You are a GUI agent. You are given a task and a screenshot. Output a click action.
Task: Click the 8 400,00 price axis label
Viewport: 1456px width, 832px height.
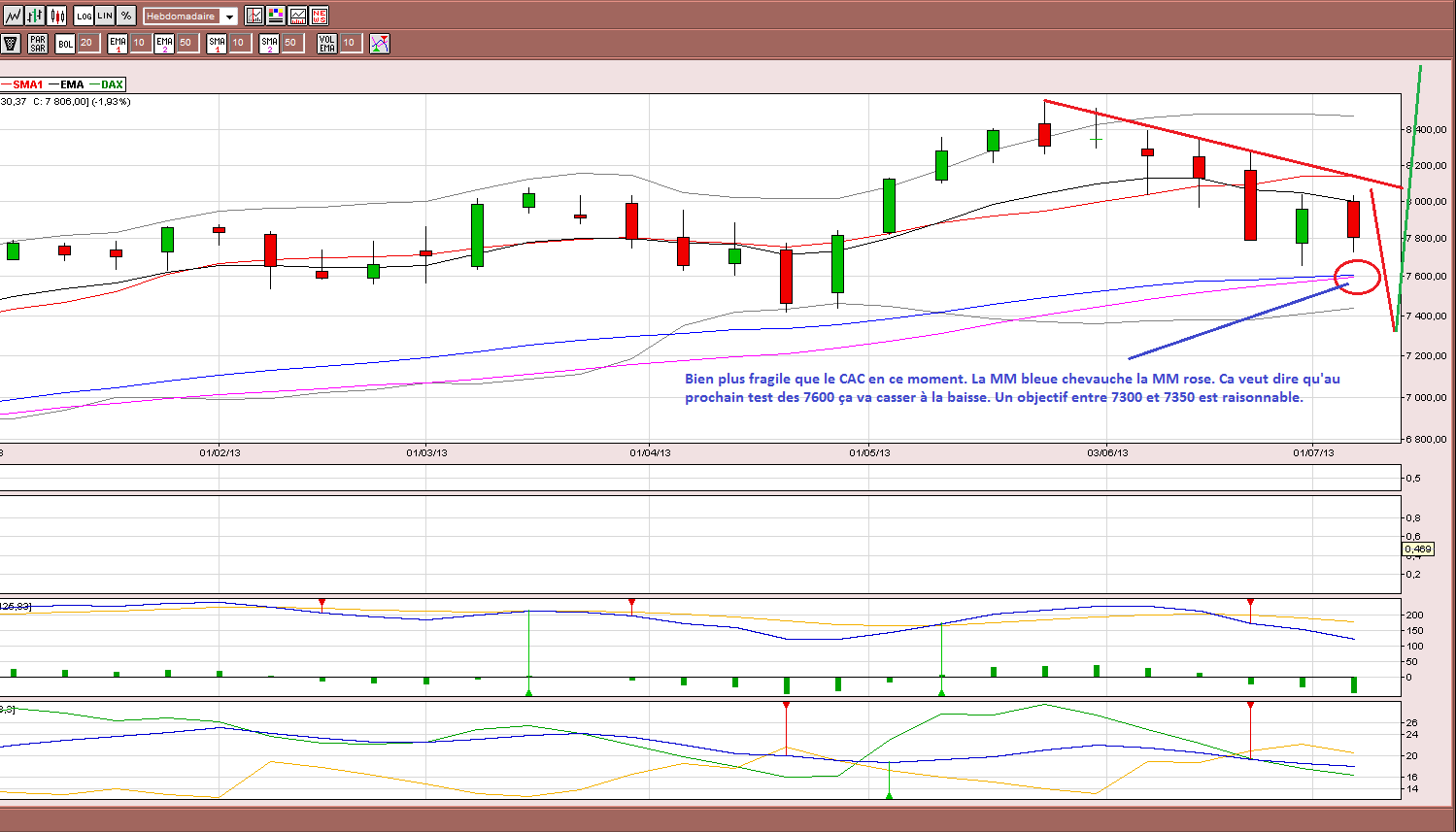tap(1426, 129)
